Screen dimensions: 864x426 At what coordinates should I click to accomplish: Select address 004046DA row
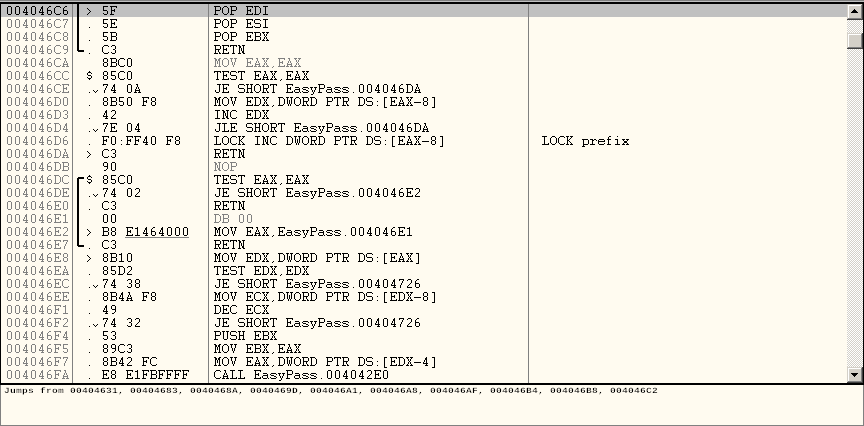[423, 154]
